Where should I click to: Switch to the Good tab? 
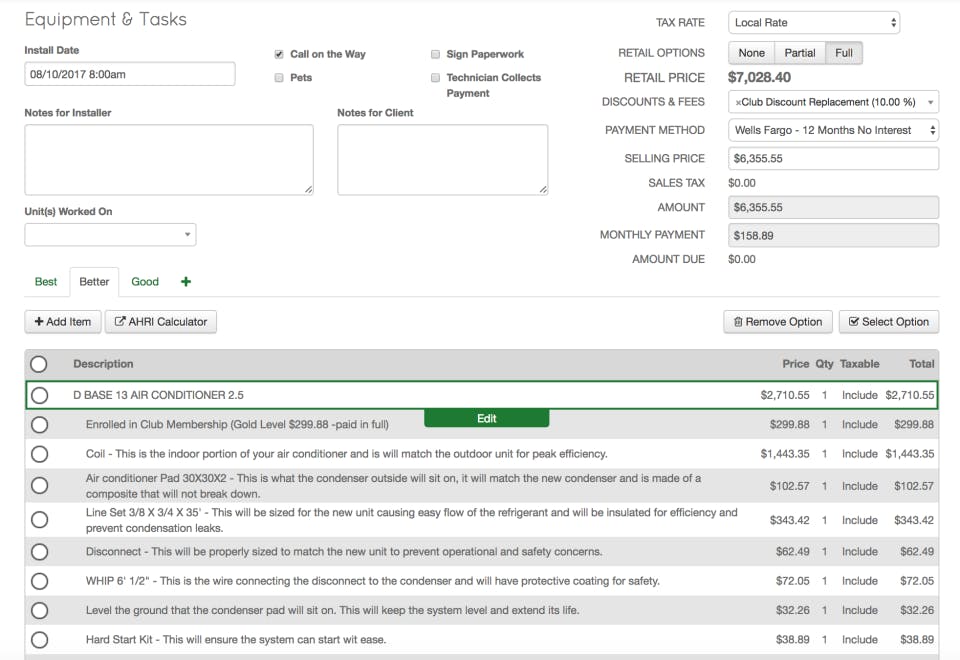145,282
